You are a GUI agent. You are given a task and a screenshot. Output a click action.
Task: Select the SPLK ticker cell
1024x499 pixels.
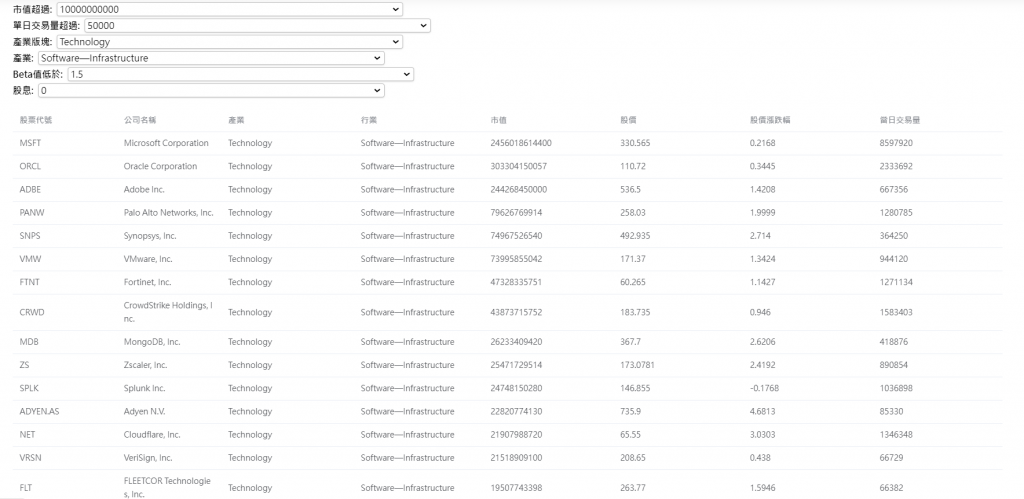pyautogui.click(x=29, y=388)
